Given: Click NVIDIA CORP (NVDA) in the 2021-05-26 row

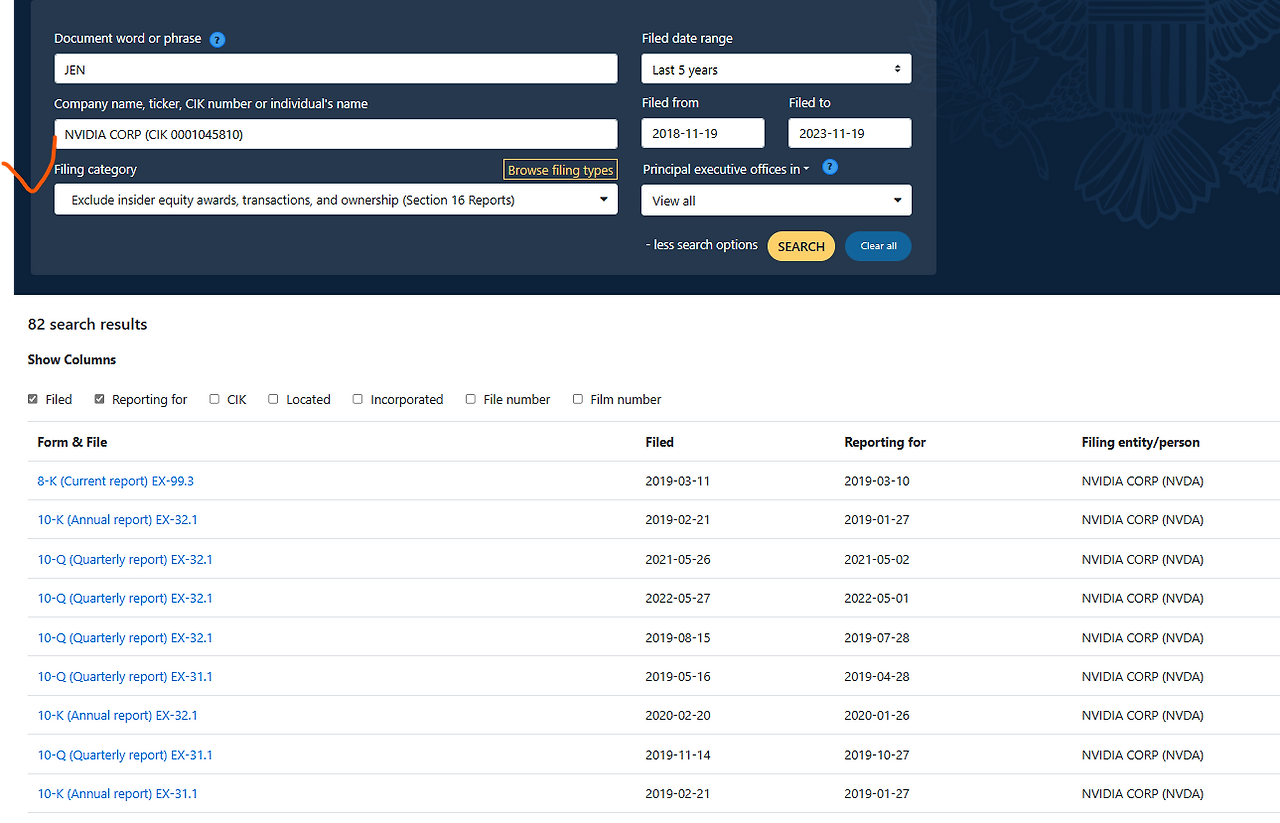Looking at the screenshot, I should pyautogui.click(x=1142, y=559).
